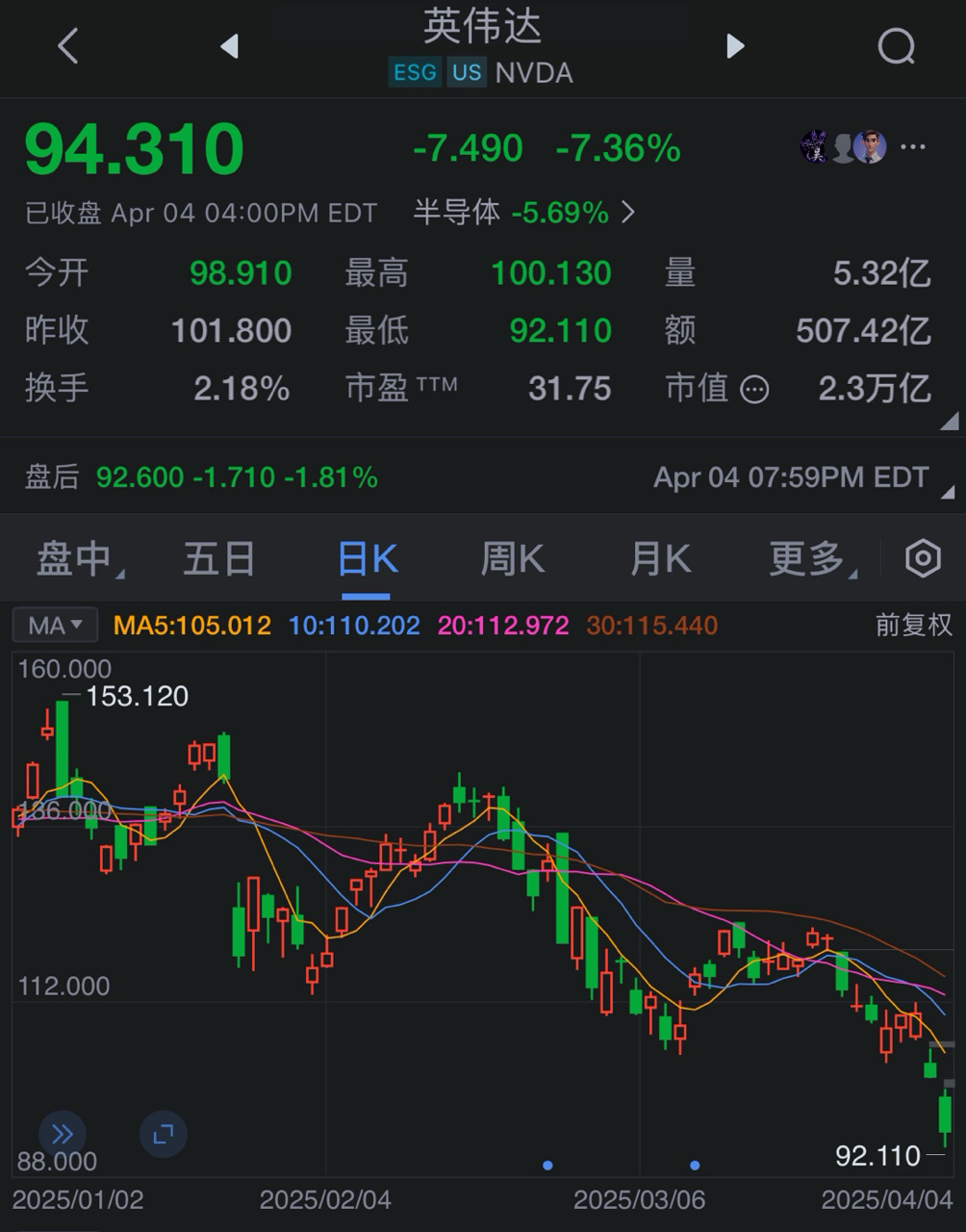The height and width of the screenshot is (1232, 966).
Task: Select the 周K weekly tab
Action: click(x=513, y=558)
